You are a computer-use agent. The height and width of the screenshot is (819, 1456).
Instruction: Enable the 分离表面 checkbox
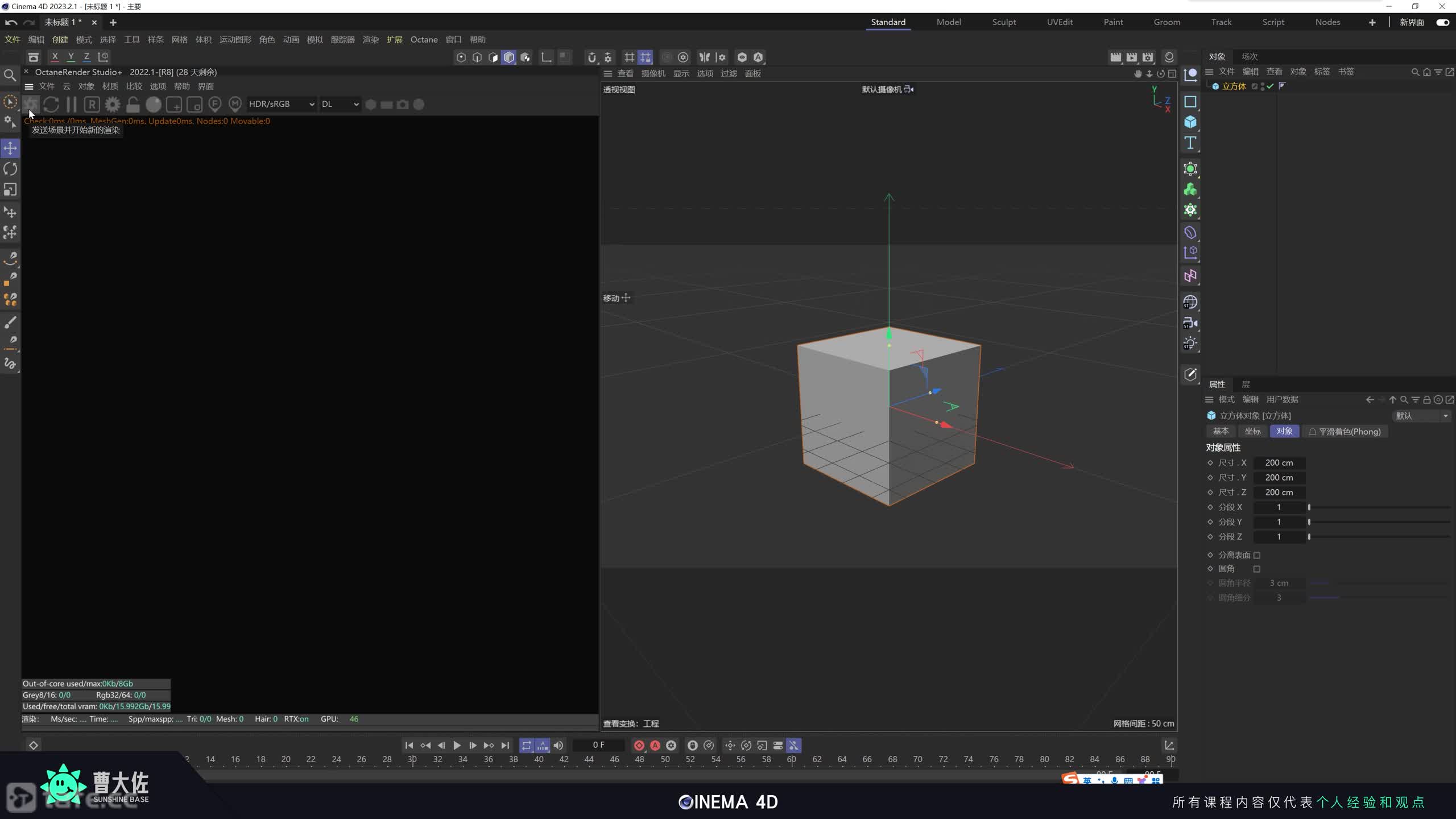[x=1257, y=555]
